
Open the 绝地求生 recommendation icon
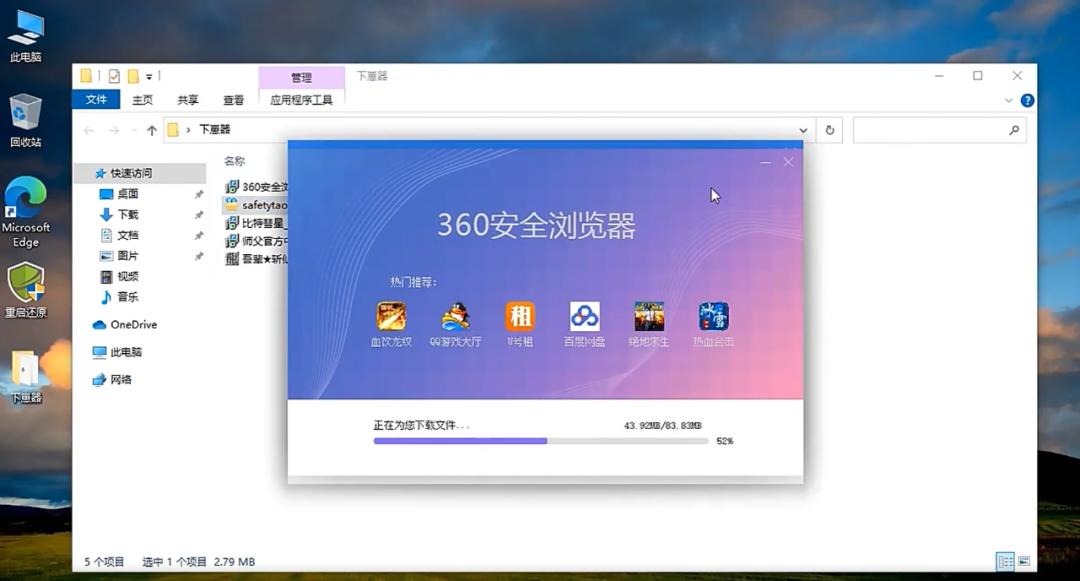[647, 315]
